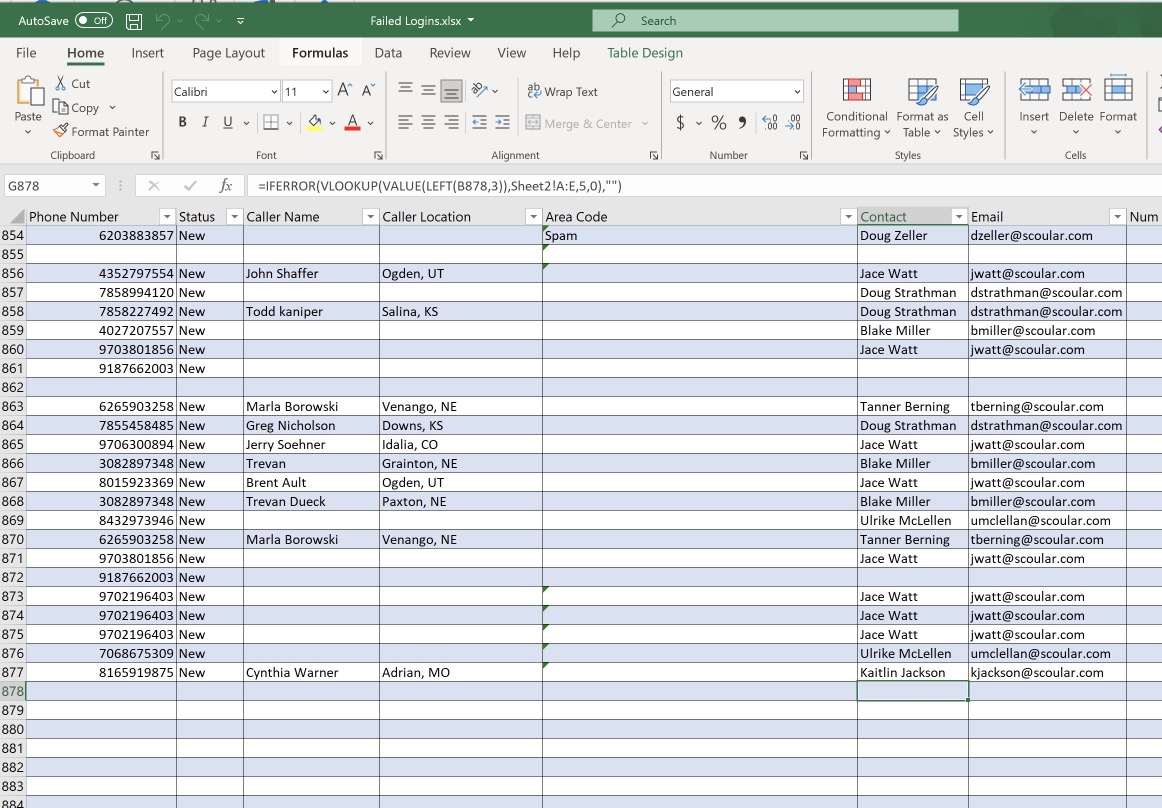Click Top Align icon
1162x808 pixels.
pyautogui.click(x=405, y=90)
